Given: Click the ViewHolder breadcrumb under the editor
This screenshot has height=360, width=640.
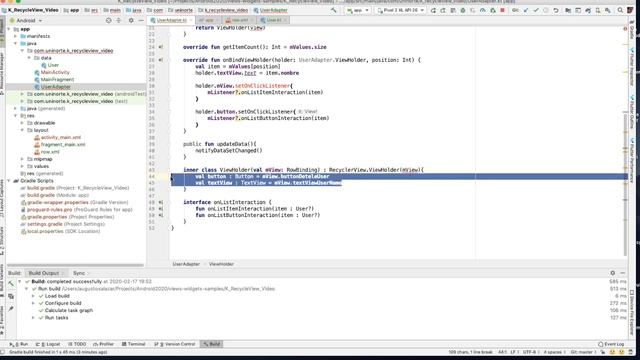Looking at the screenshot, I should (x=221, y=264).
